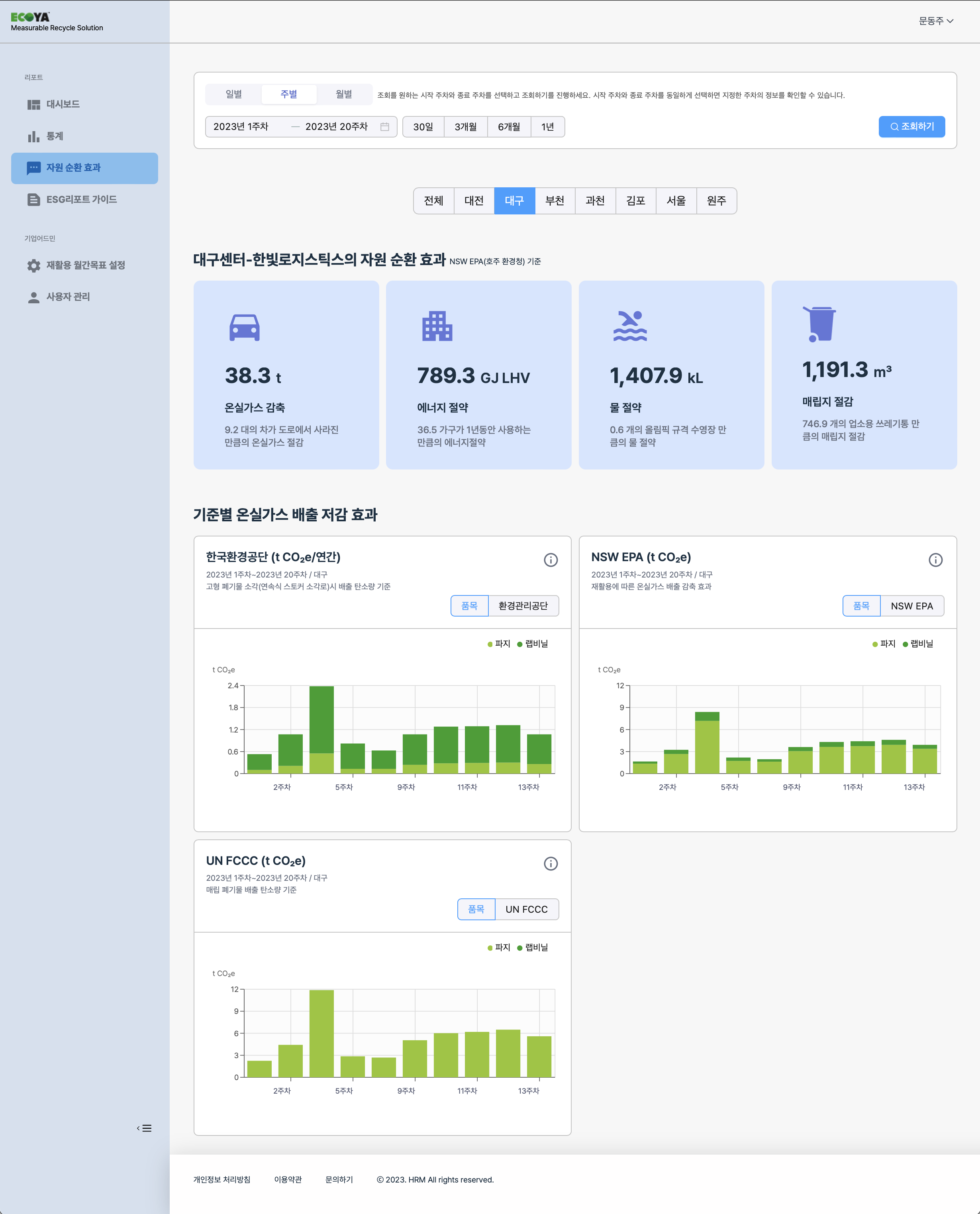The width and height of the screenshot is (980, 1214).
Task: Click the tallest bar in 한국환경공단 chart
Action: click(322, 729)
